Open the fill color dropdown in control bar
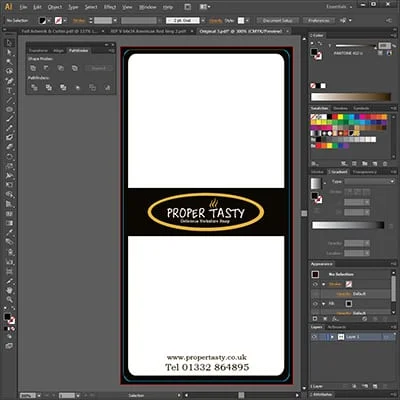 49,20
